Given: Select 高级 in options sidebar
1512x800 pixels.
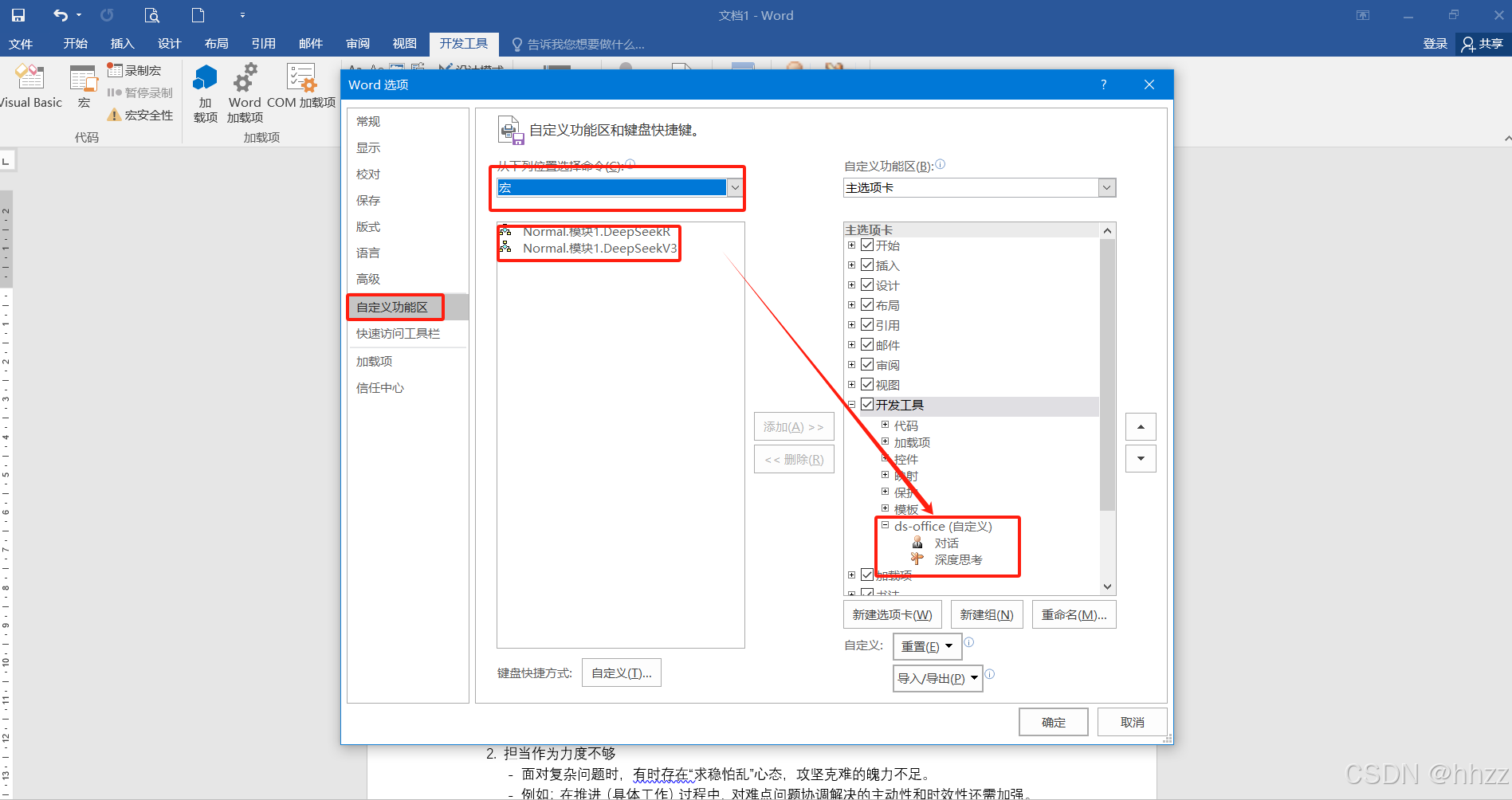Looking at the screenshot, I should click(x=368, y=279).
